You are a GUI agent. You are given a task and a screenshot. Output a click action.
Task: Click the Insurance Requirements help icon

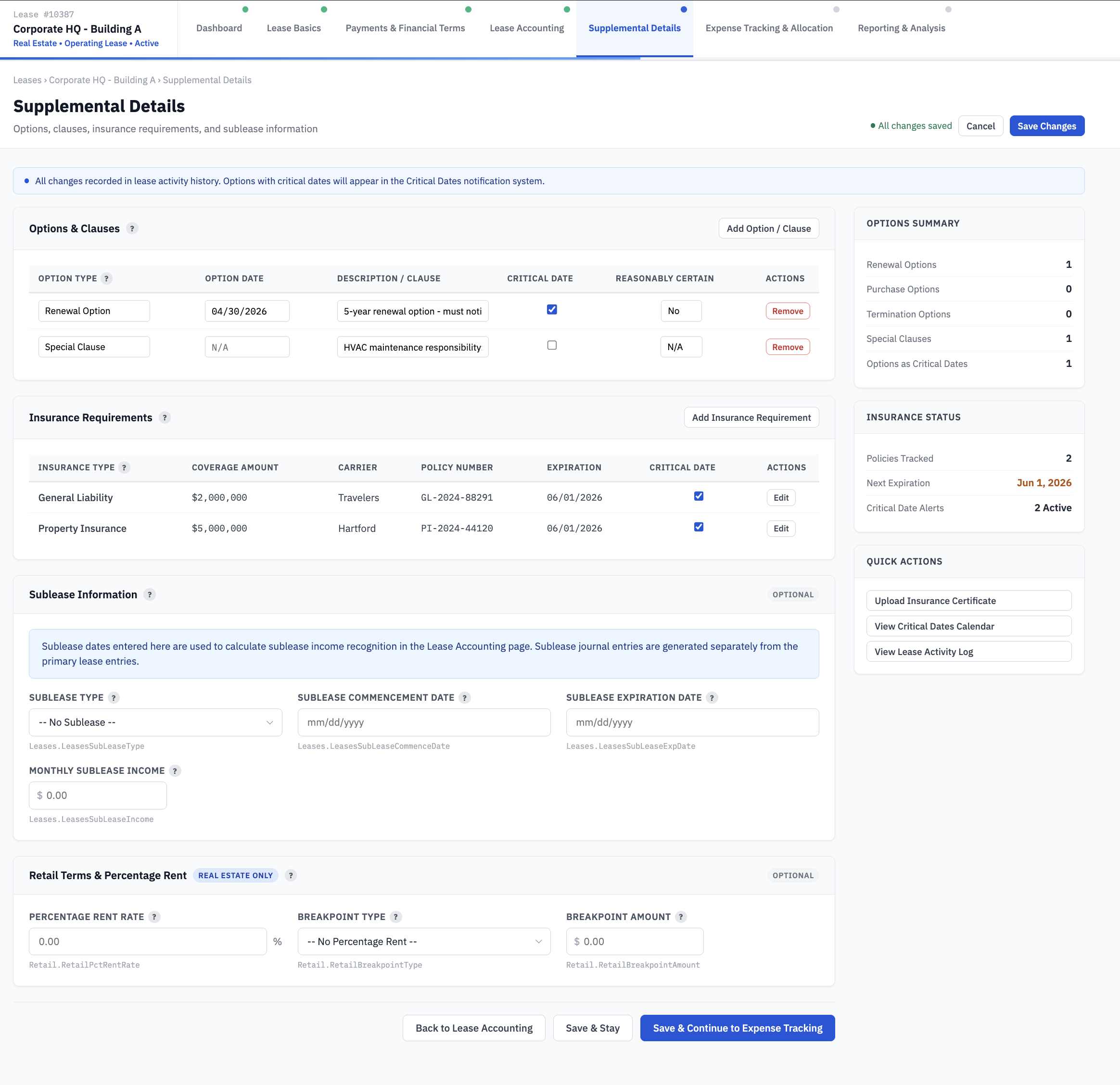[x=165, y=417]
